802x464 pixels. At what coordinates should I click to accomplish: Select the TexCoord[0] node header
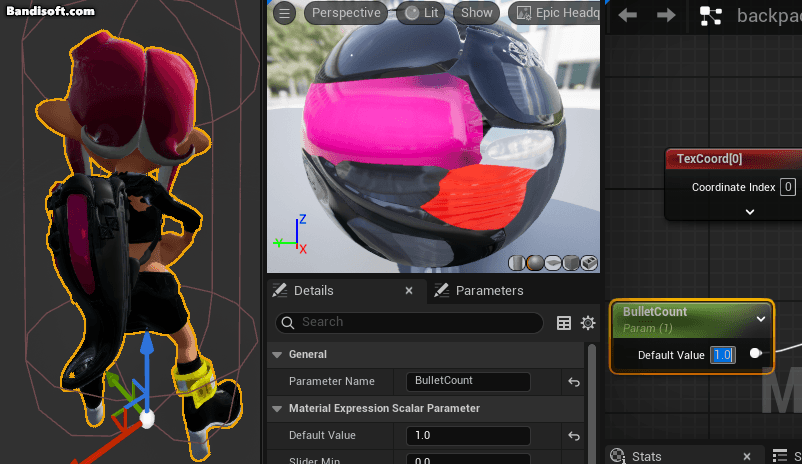click(734, 159)
